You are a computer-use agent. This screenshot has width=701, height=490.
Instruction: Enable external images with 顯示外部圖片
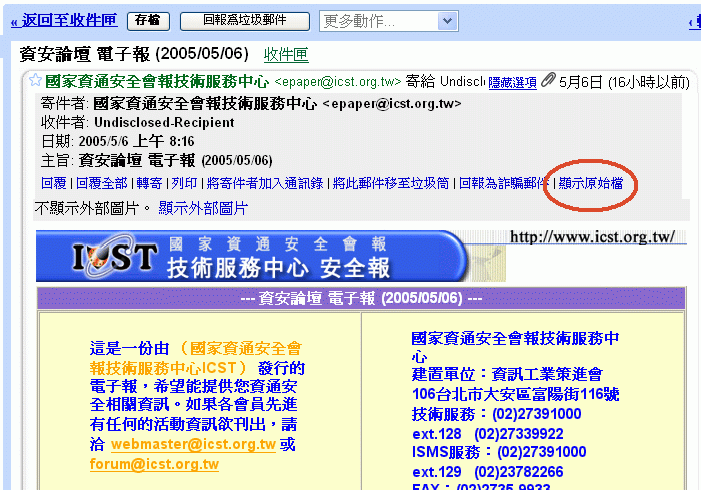203,208
